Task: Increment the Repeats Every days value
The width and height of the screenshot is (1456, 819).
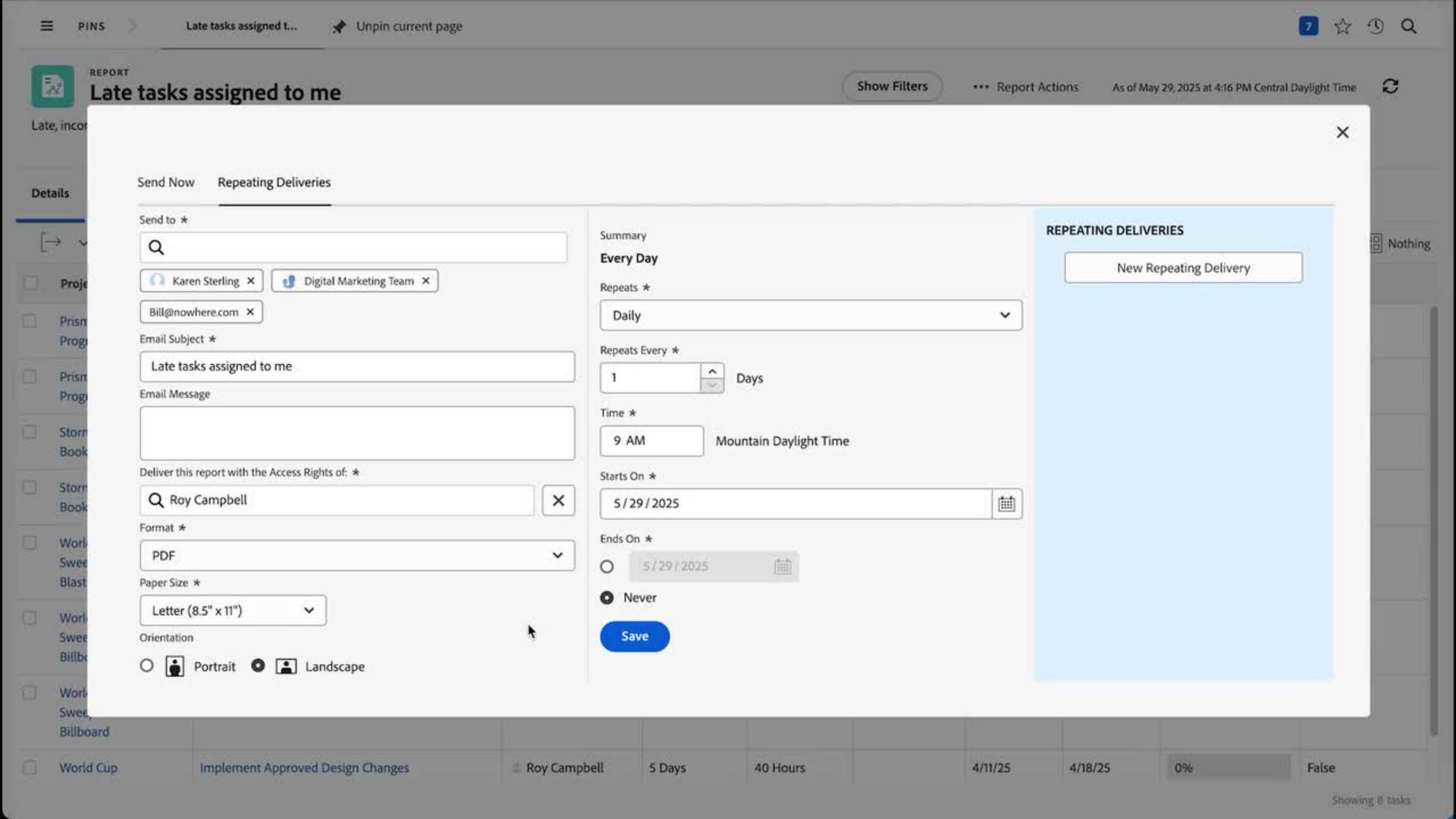Action: click(x=711, y=371)
